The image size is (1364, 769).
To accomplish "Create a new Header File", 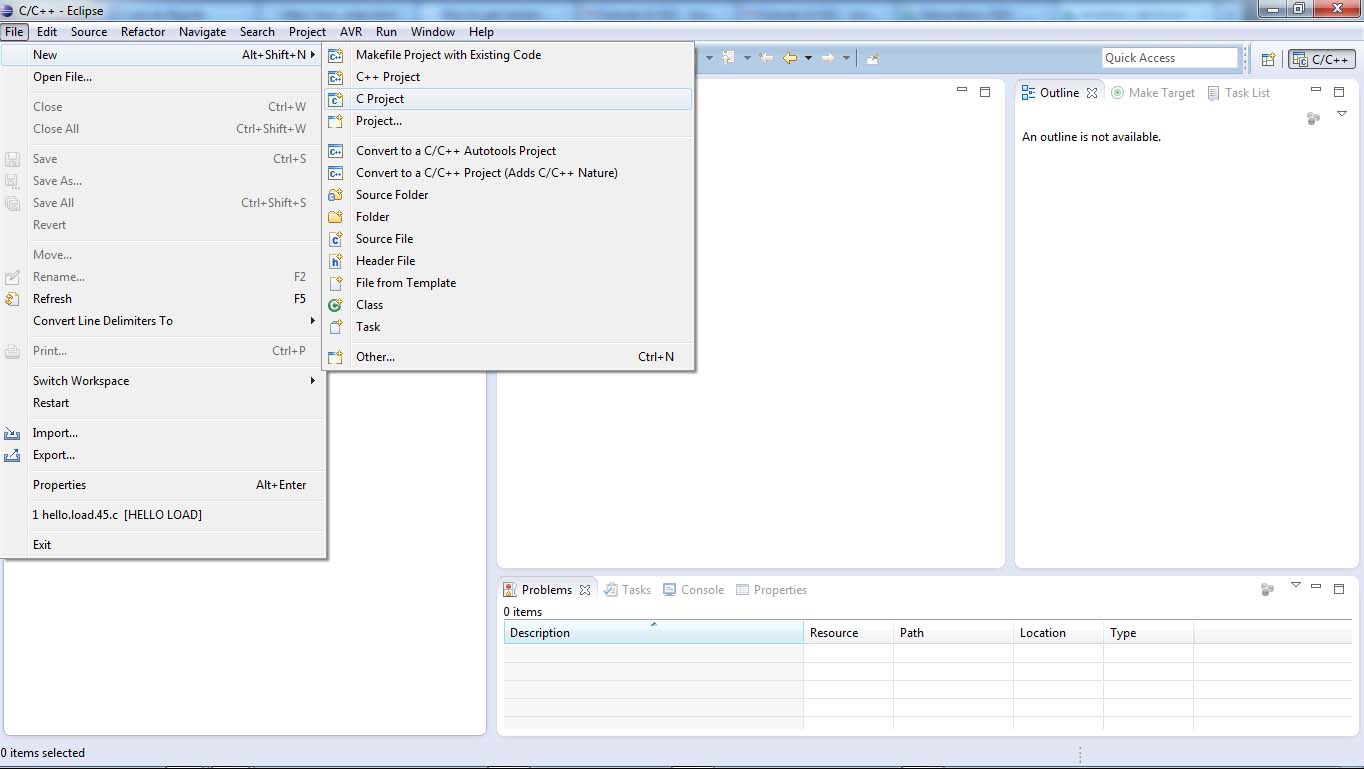I will (x=507, y=261).
